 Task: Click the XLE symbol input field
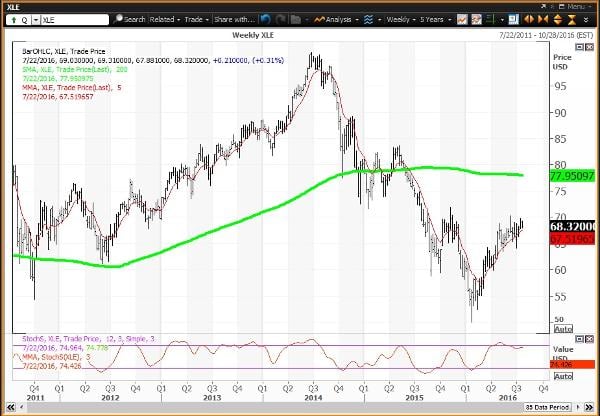(x=74, y=20)
